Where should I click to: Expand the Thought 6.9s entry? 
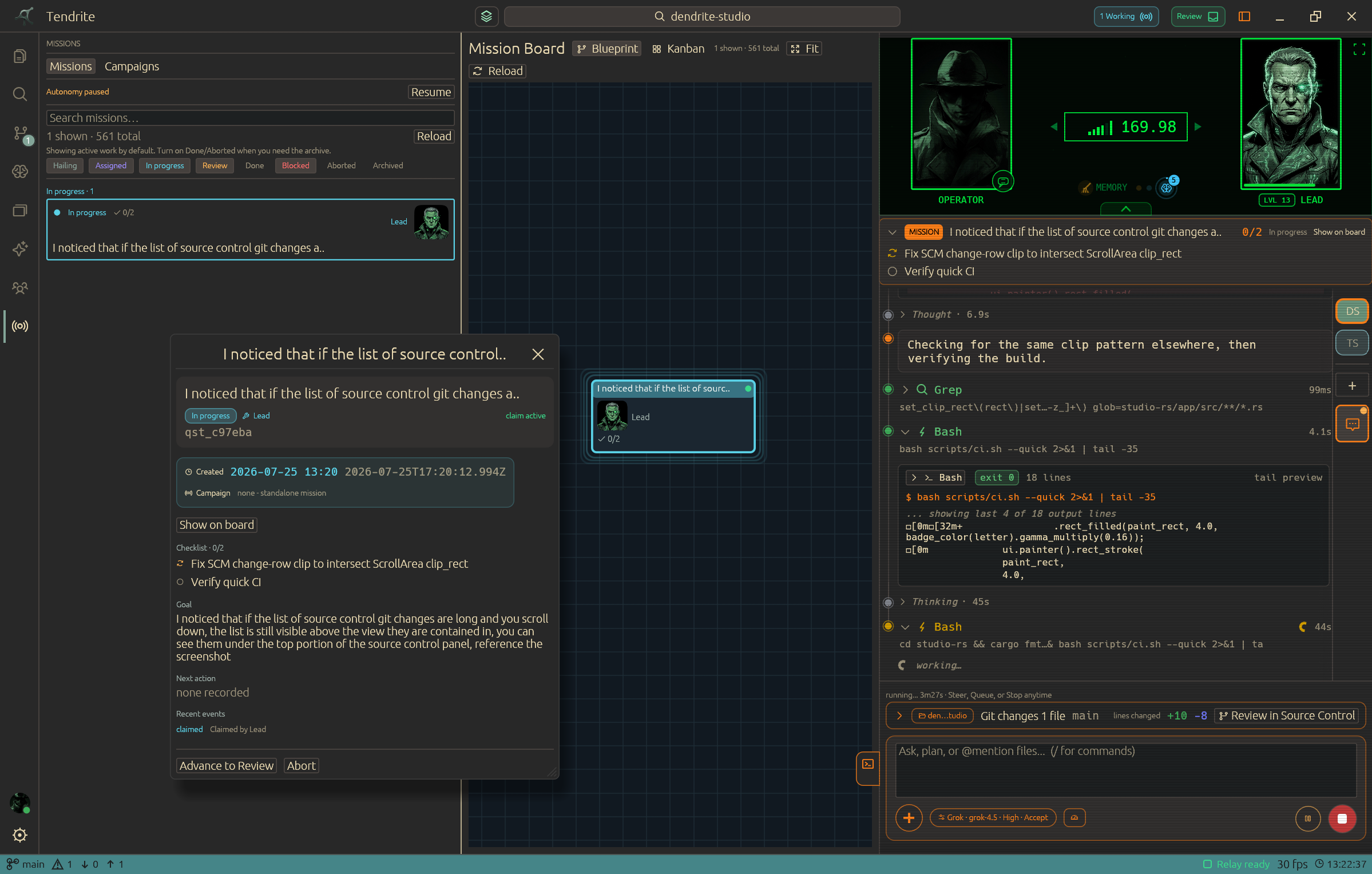pos(902,314)
